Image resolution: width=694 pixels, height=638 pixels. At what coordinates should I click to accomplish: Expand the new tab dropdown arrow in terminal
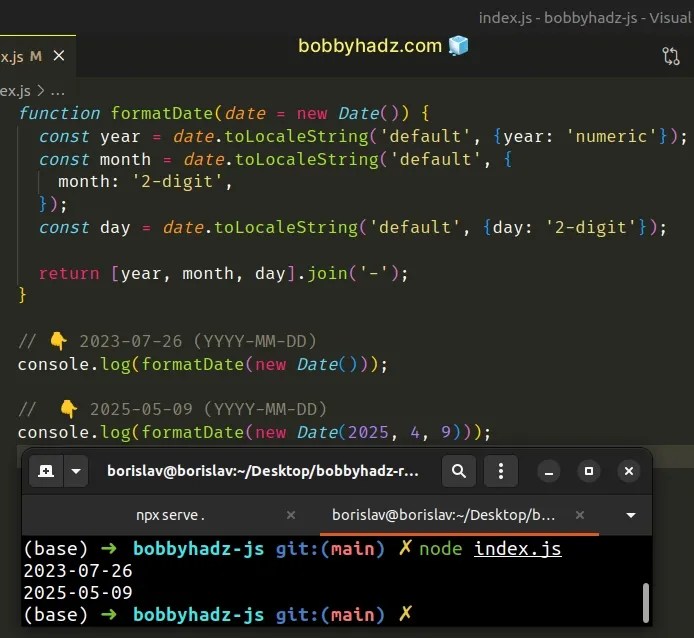click(x=76, y=471)
